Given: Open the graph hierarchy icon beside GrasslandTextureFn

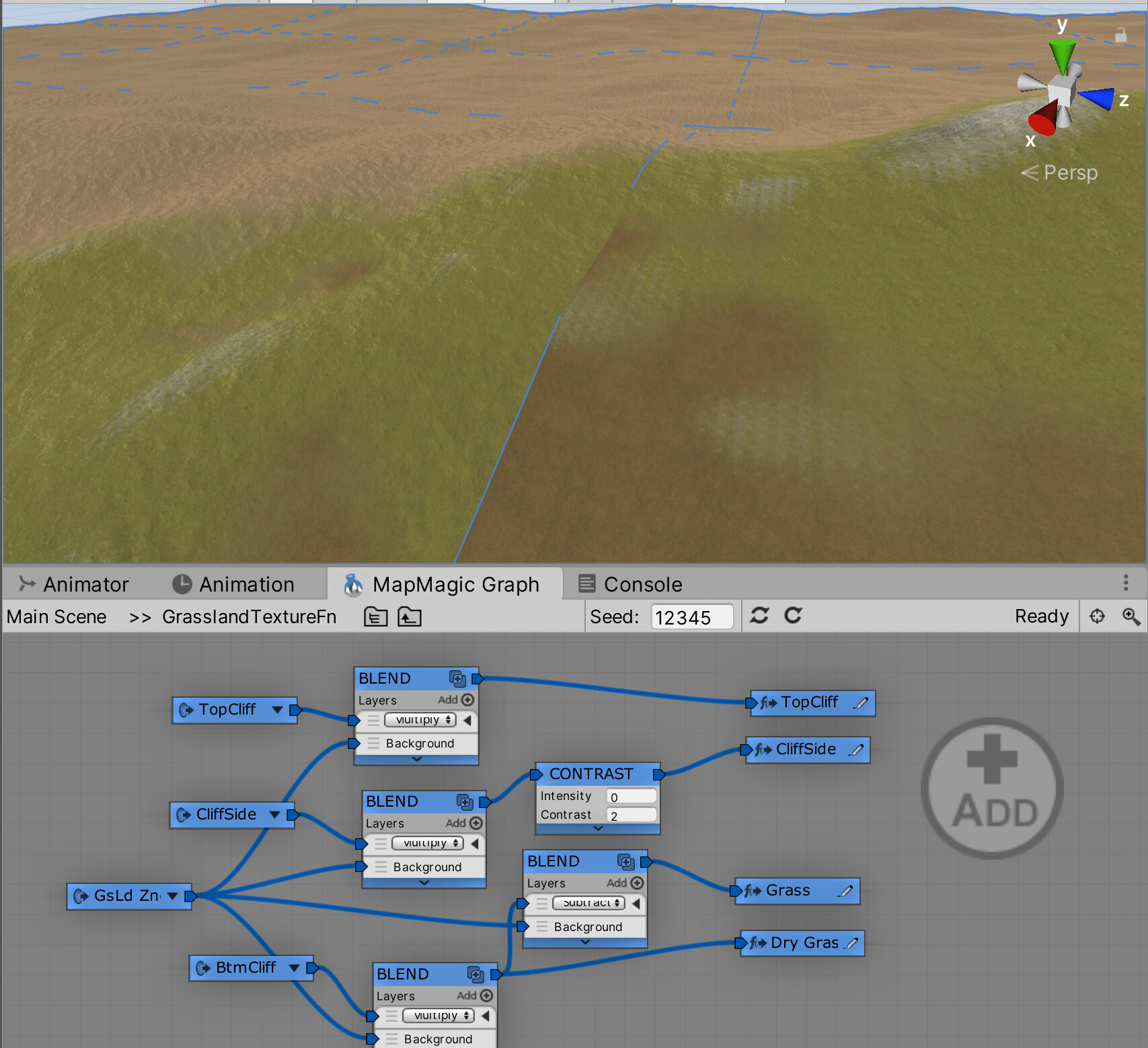Looking at the screenshot, I should (x=376, y=616).
